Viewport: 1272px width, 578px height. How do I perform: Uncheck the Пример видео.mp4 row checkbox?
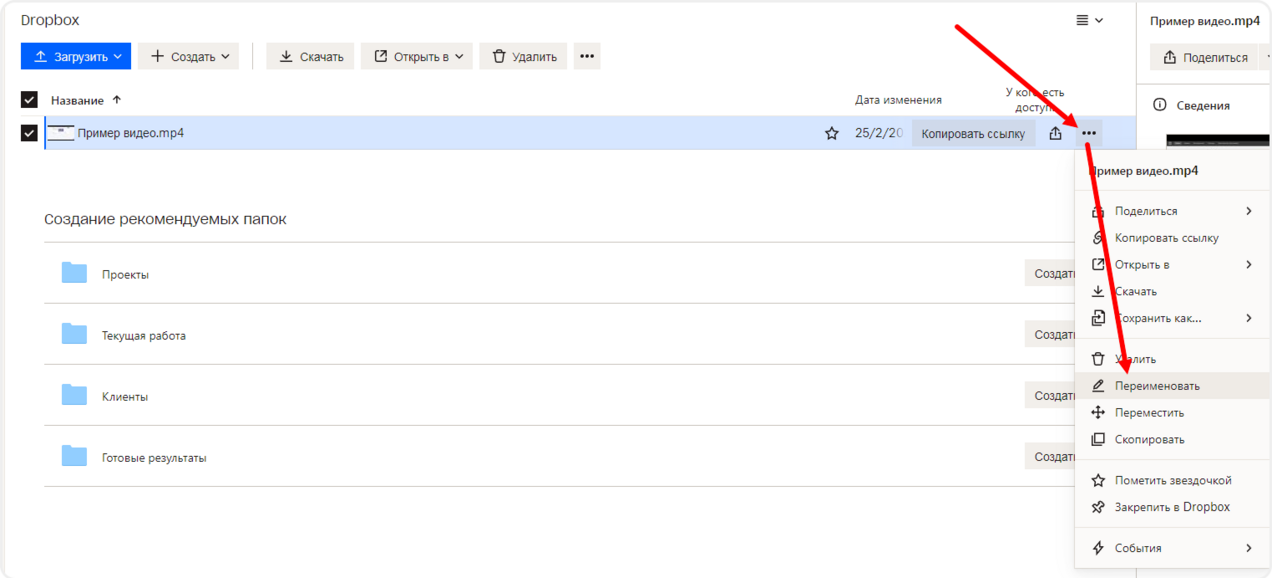[x=29, y=133]
